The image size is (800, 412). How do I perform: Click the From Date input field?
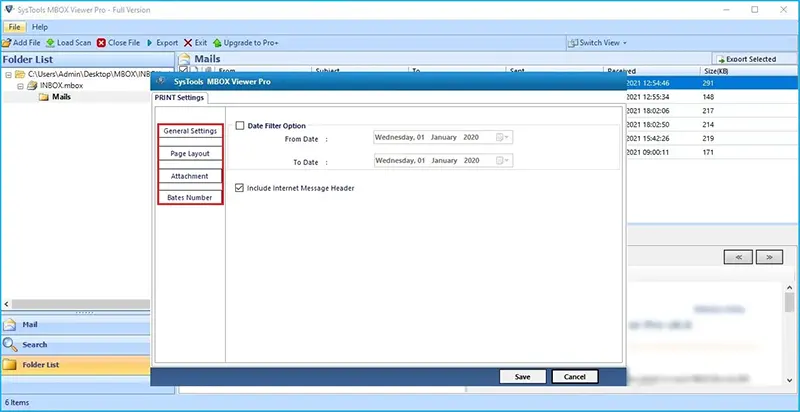click(443, 138)
